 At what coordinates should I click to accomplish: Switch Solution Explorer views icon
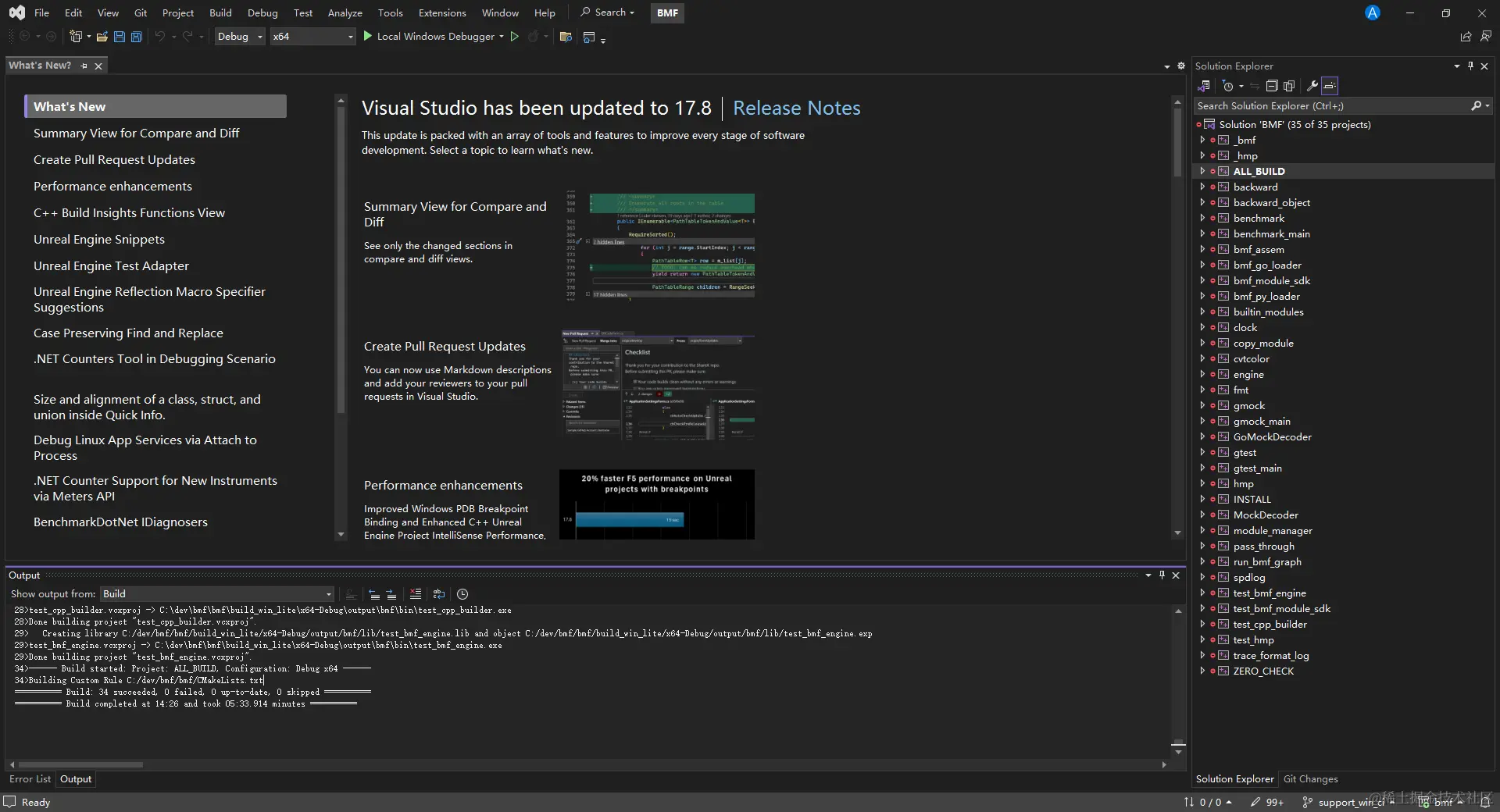1204,86
